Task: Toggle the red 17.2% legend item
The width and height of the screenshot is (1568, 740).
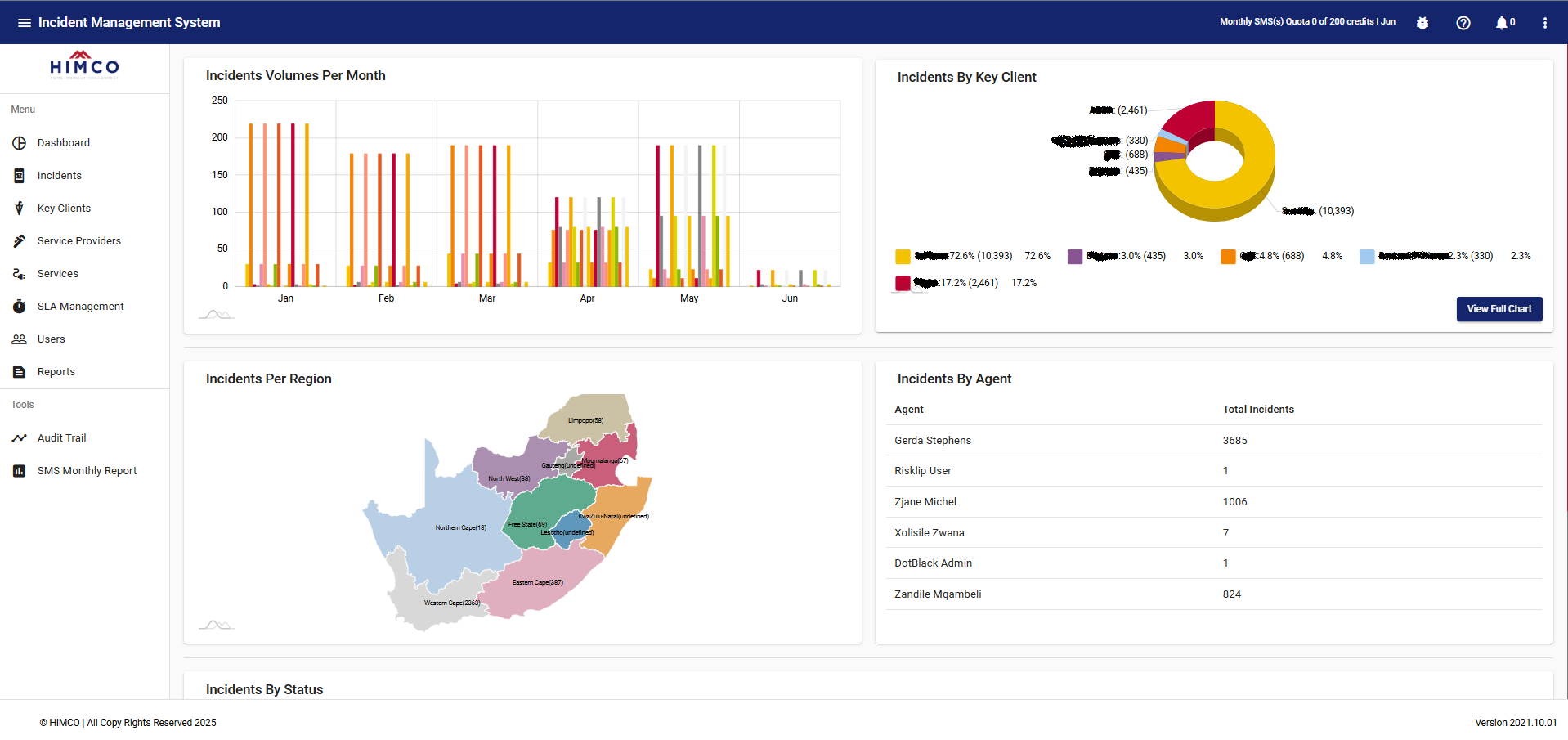Action: (947, 284)
